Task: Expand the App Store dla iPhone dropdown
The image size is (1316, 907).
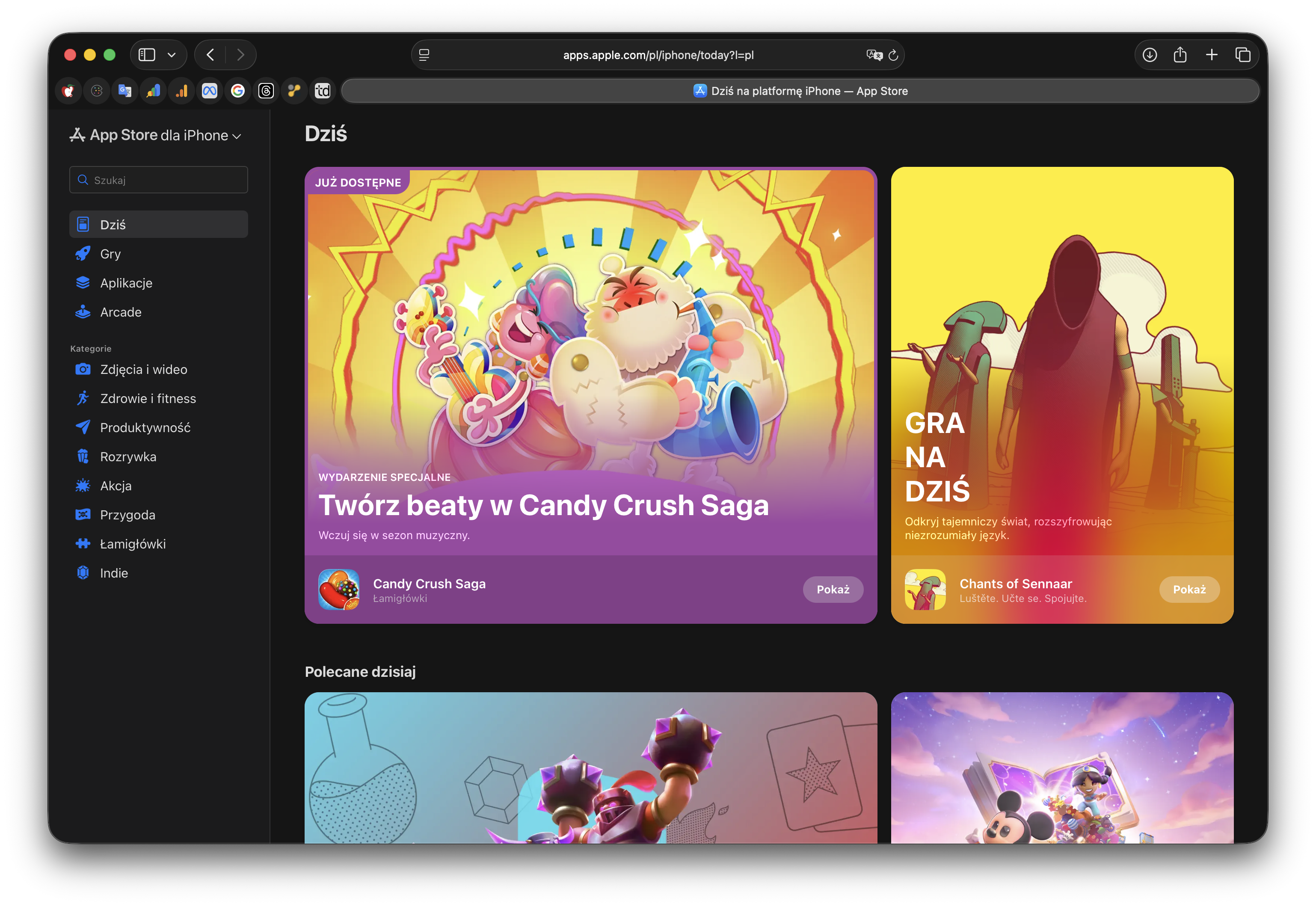Action: [x=237, y=135]
